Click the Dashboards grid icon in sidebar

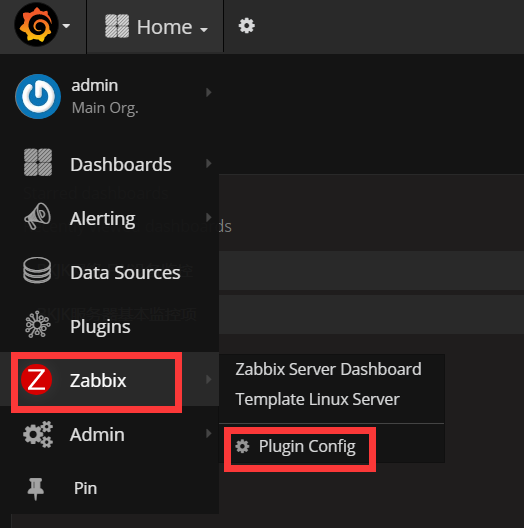coord(38,162)
